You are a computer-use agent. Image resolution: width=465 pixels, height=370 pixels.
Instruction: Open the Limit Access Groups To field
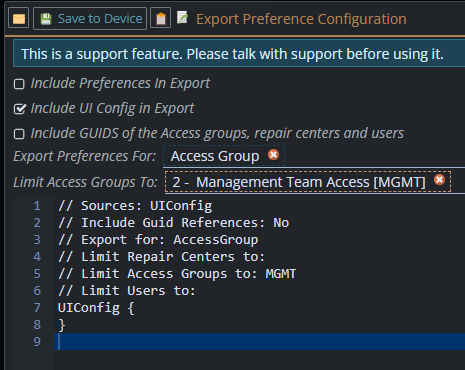[x=314, y=182]
